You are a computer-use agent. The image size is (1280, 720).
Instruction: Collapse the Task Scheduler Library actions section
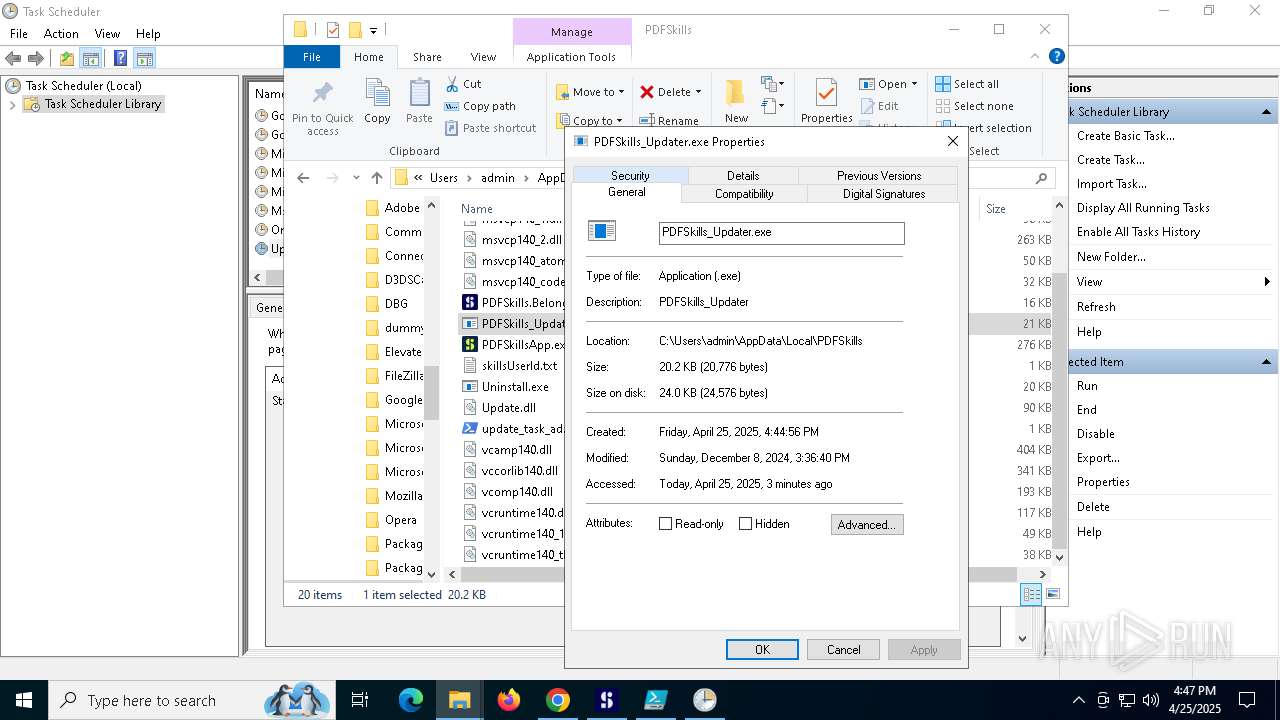pyautogui.click(x=1267, y=112)
